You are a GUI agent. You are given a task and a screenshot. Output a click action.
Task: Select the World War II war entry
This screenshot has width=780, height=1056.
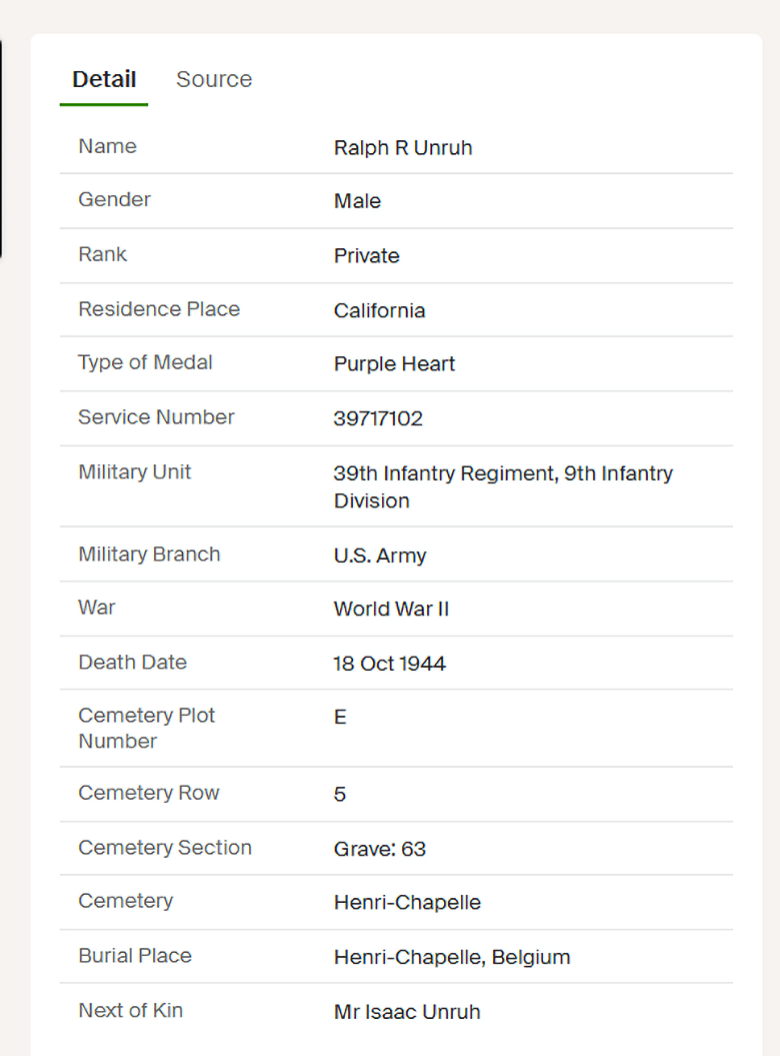click(x=391, y=609)
